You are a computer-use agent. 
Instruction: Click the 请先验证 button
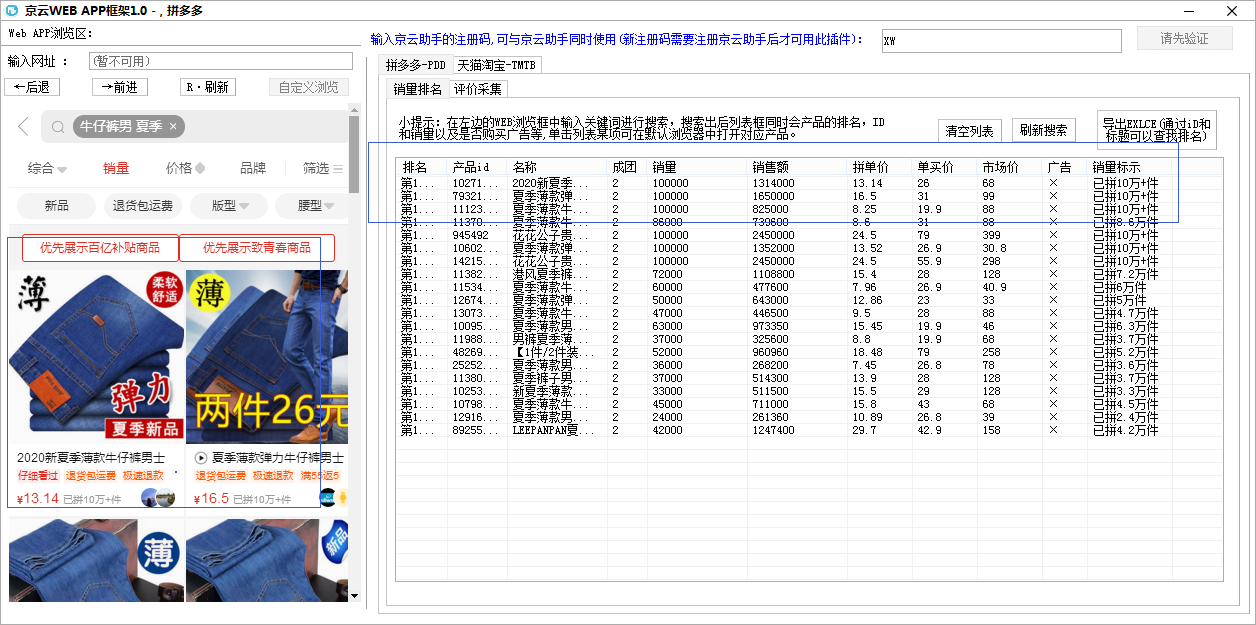(x=1184, y=39)
